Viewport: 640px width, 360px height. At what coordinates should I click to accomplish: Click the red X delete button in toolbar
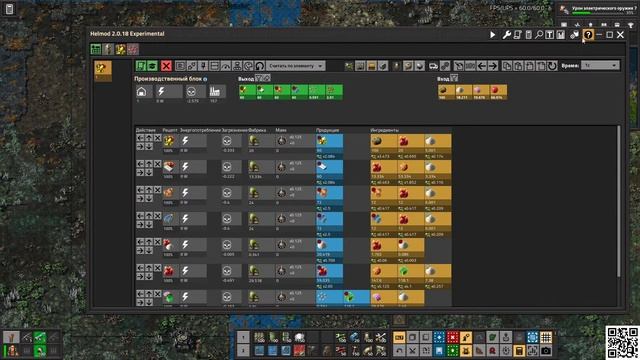[166, 66]
